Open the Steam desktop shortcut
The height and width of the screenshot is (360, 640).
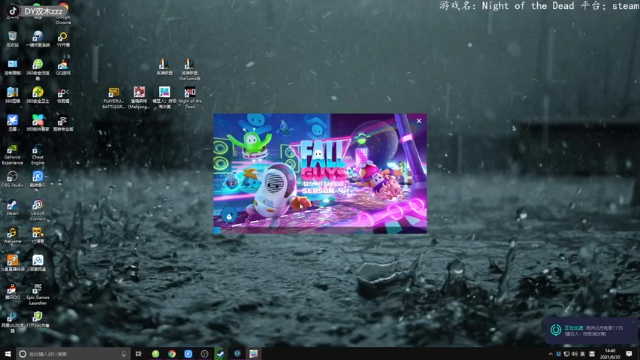12,207
